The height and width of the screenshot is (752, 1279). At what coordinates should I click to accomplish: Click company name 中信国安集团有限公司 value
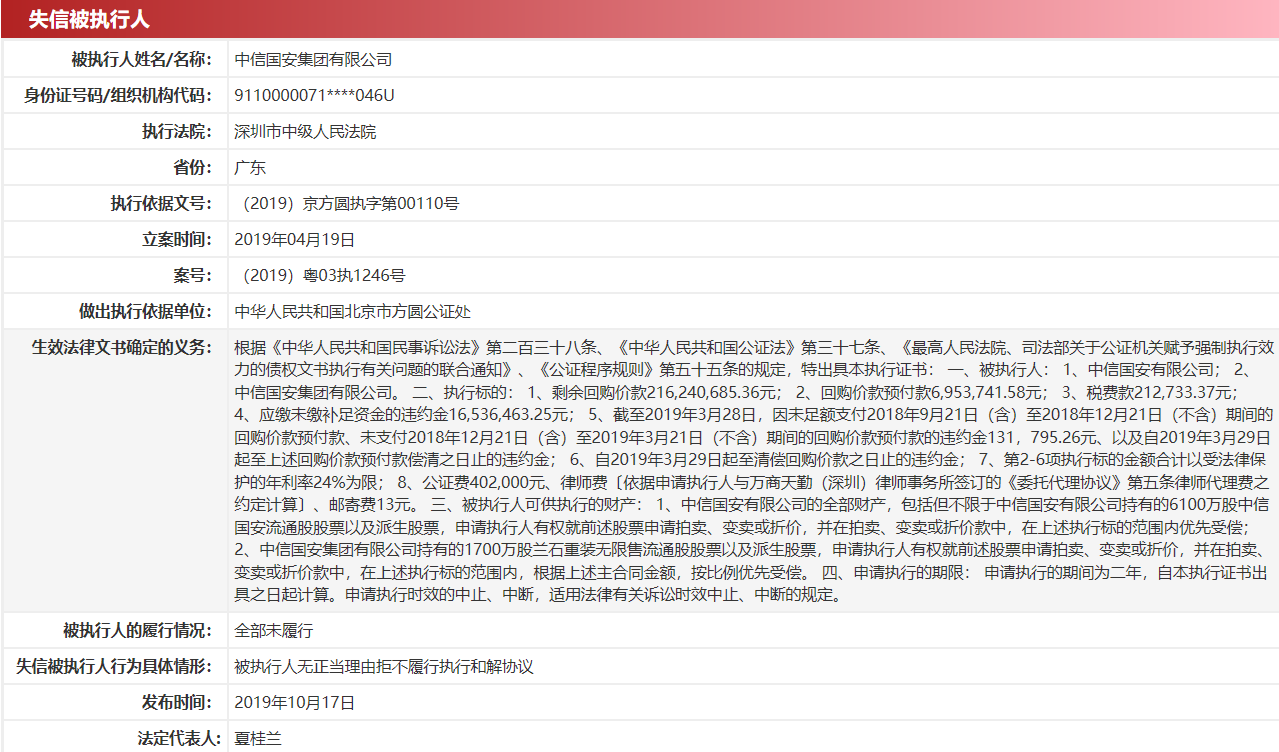313,60
